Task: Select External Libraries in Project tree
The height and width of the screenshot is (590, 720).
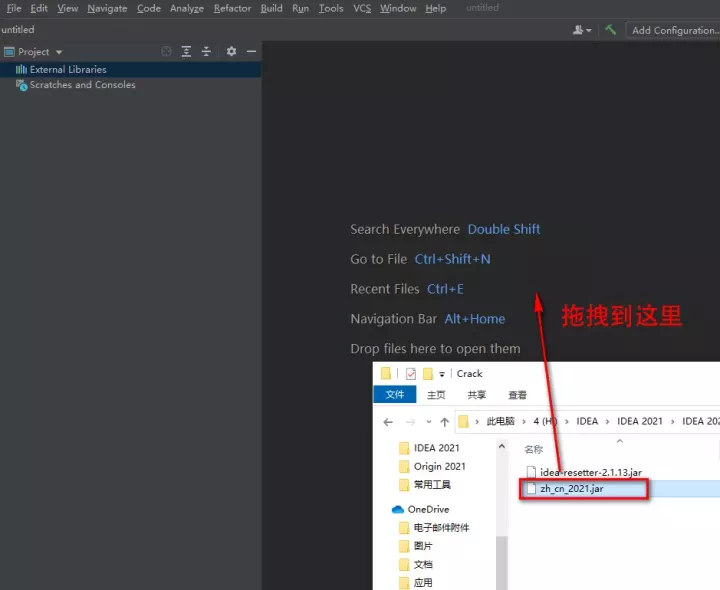Action: click(67, 70)
